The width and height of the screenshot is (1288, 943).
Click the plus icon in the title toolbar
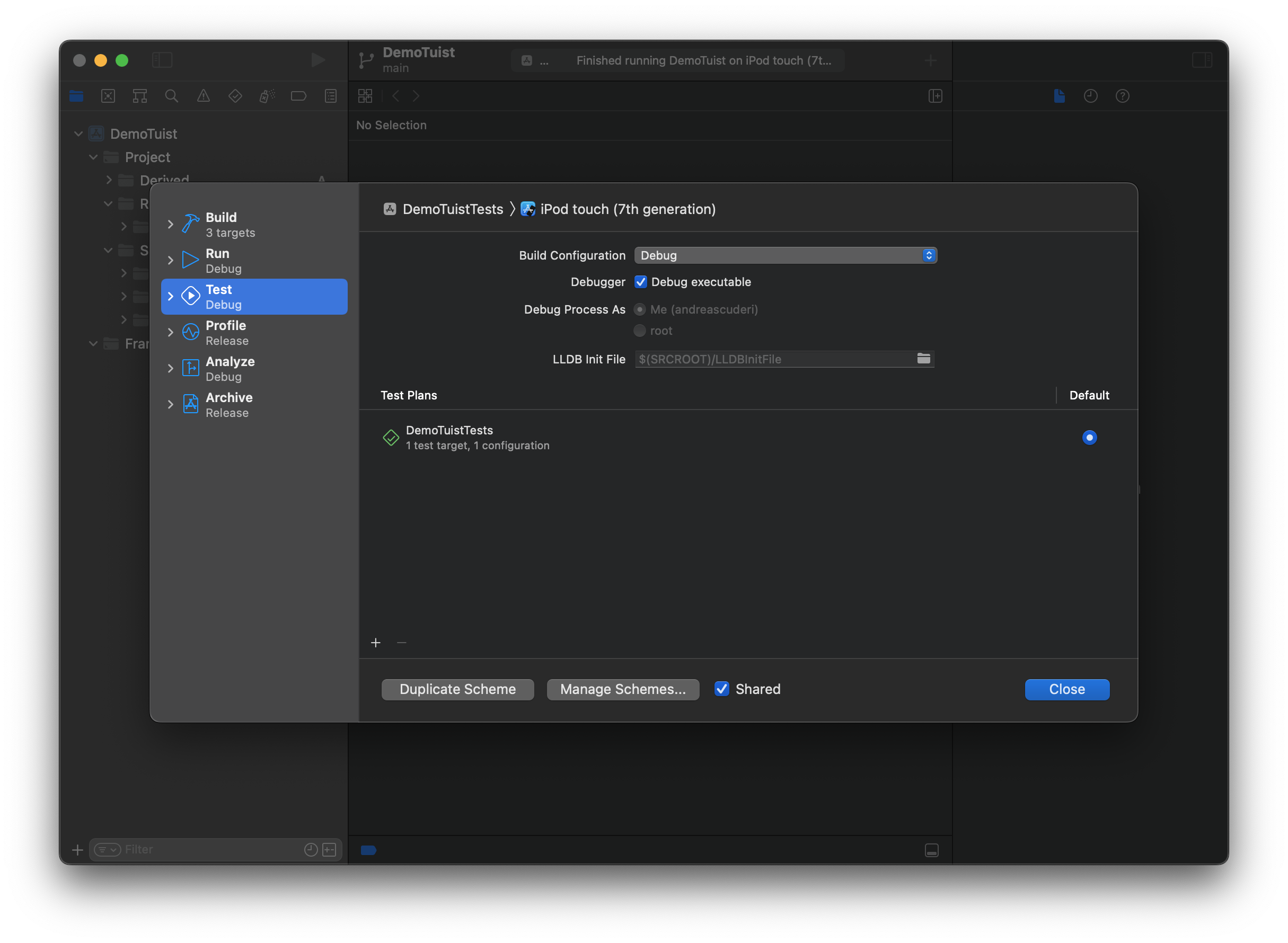930,60
